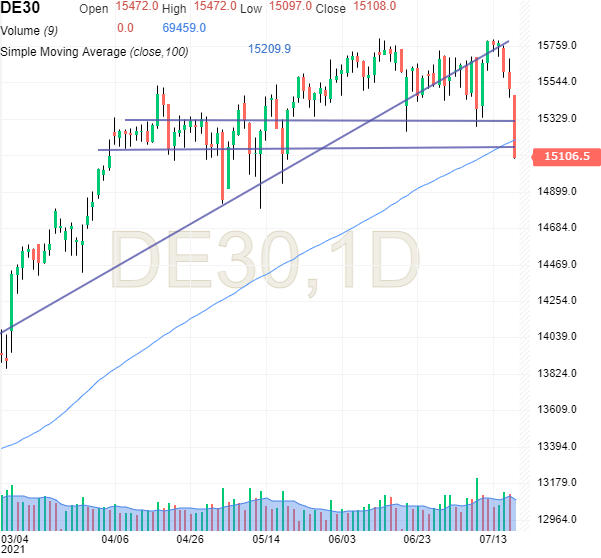Click the last red candlestick at right
This screenshot has height=558, width=601.
tap(514, 125)
